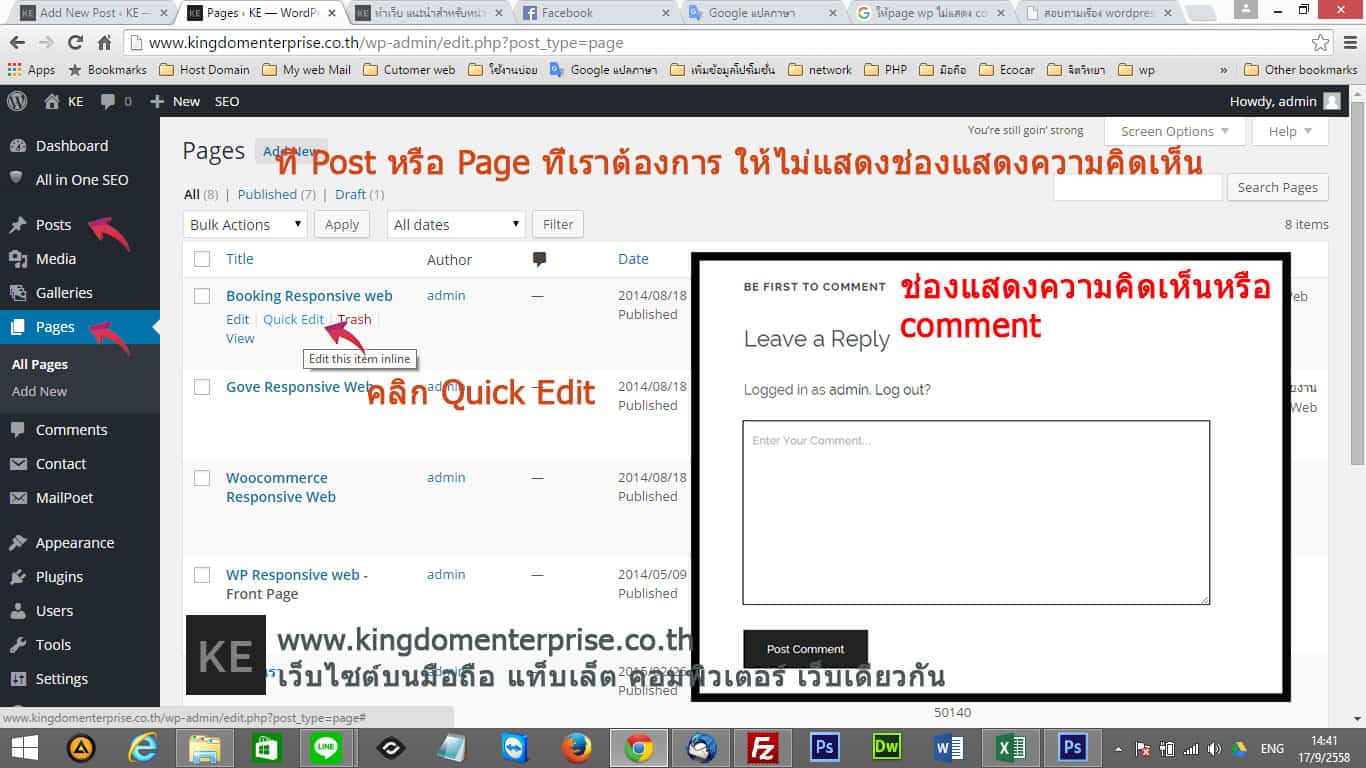Select the Woocommerce Responsive Web checkbox
Image resolution: width=1366 pixels, height=768 pixels.
(x=202, y=478)
